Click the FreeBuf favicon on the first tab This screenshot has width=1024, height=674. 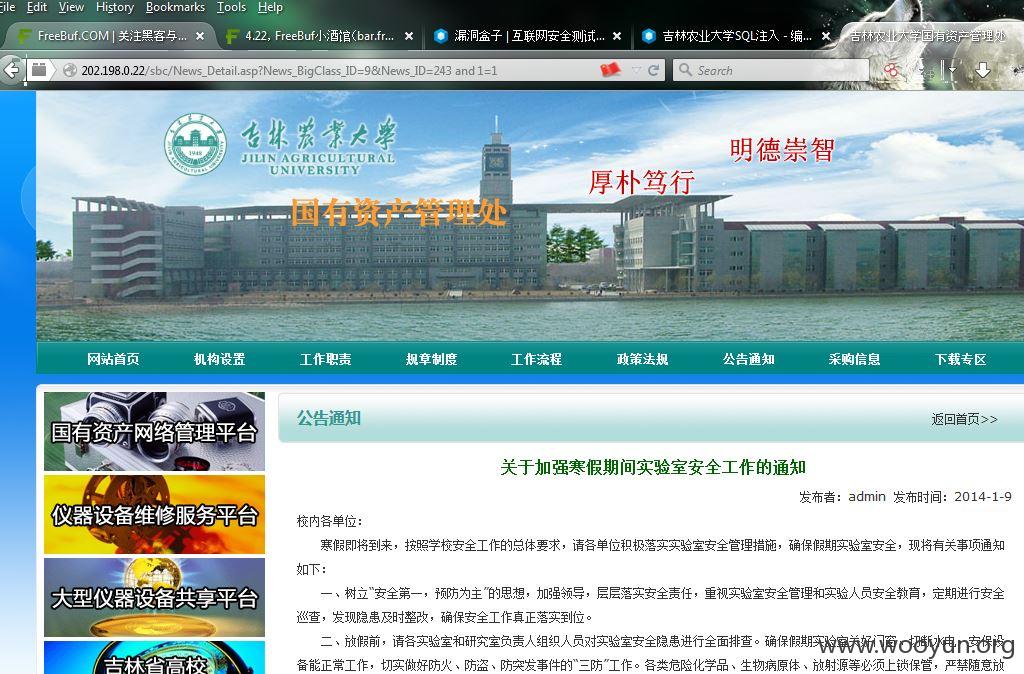(x=25, y=36)
